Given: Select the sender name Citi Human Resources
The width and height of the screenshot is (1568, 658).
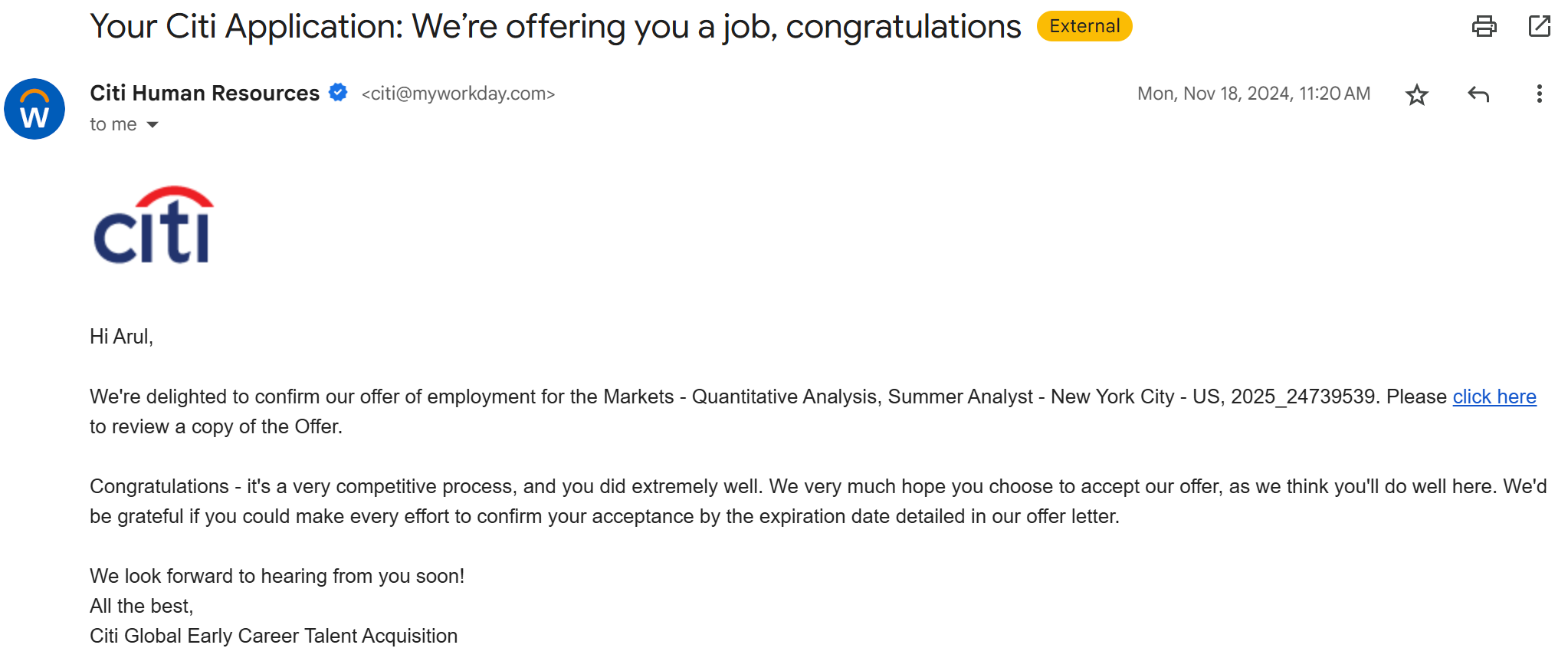Looking at the screenshot, I should (x=205, y=93).
